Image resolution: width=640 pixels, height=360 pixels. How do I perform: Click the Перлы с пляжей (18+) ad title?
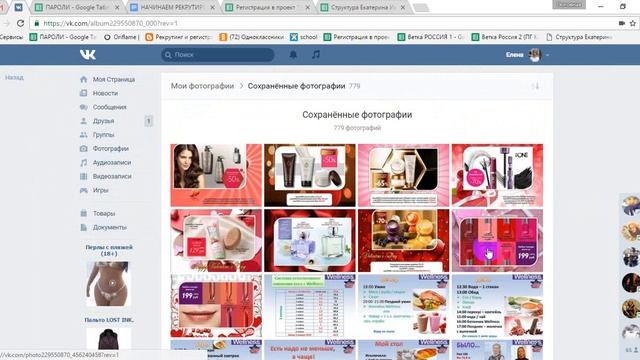pos(109,250)
